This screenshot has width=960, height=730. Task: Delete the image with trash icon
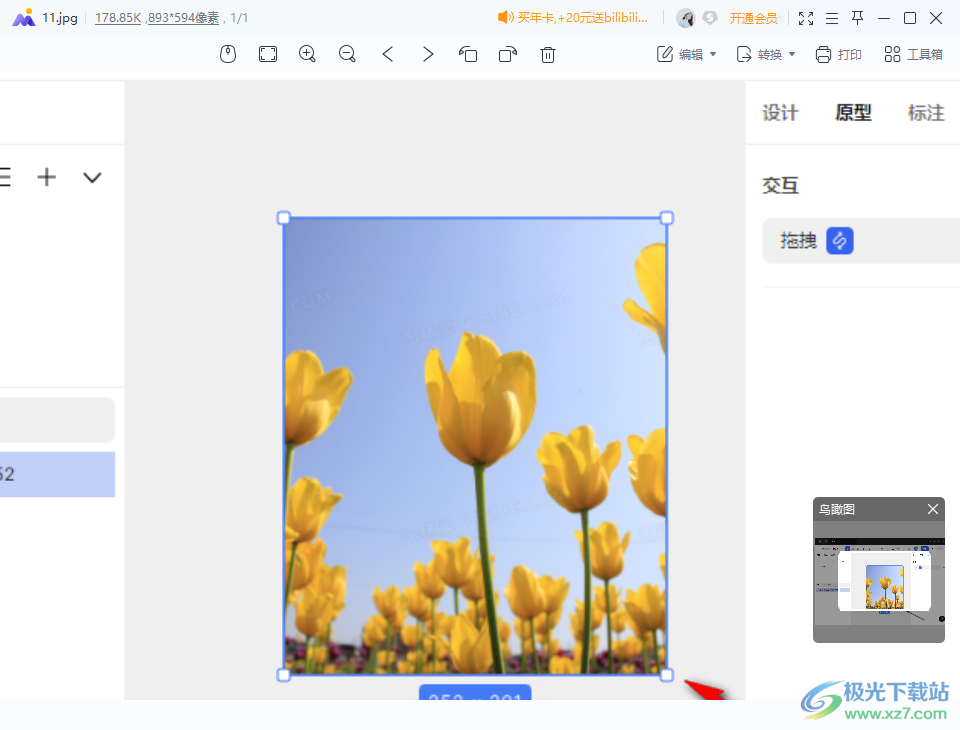coord(548,55)
